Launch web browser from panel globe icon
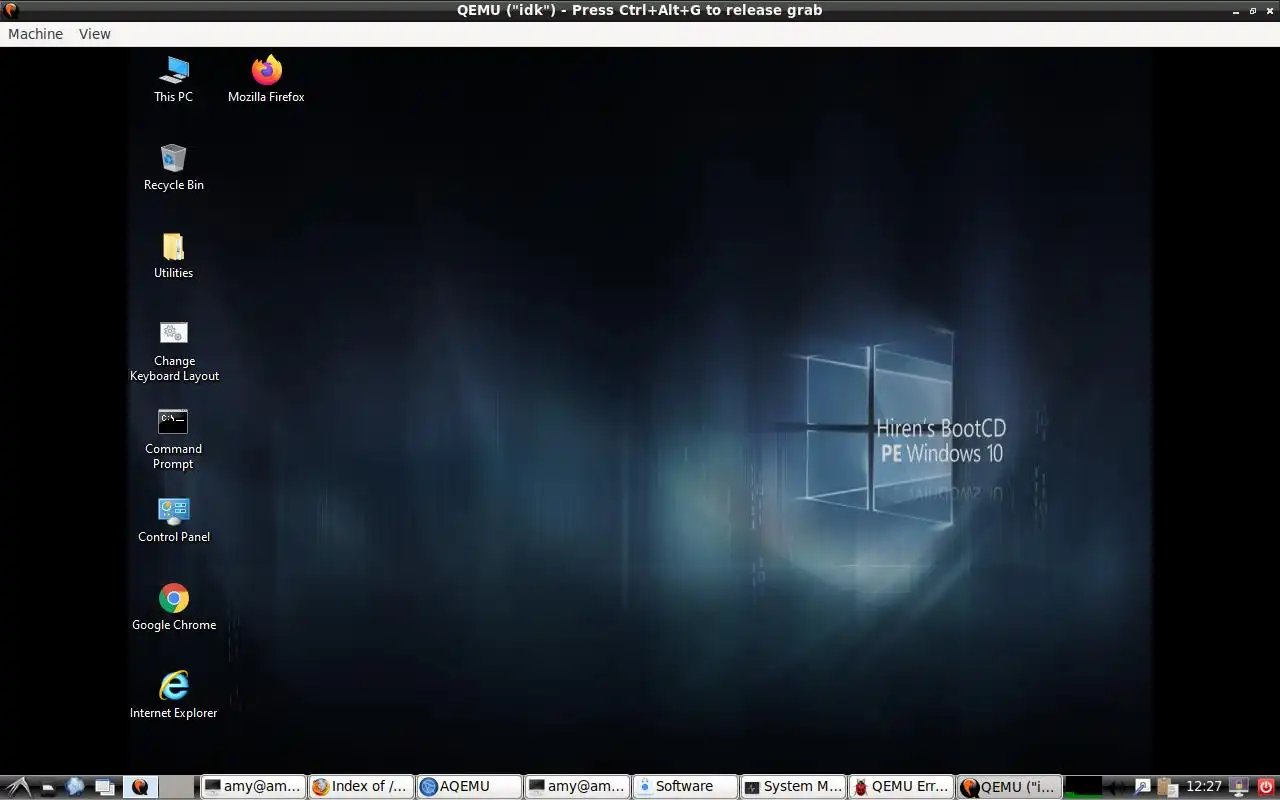This screenshot has width=1280, height=800. point(75,787)
